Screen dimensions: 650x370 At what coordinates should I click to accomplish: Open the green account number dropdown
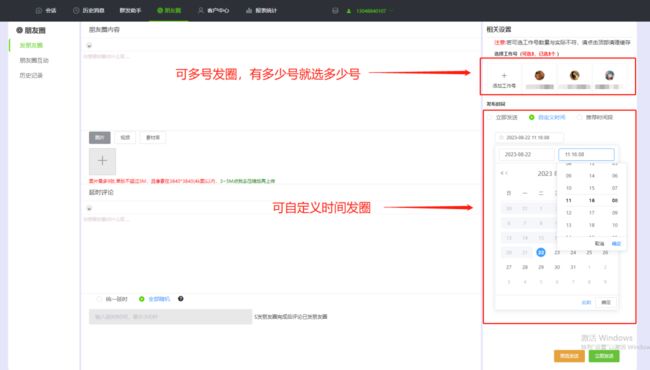point(369,11)
